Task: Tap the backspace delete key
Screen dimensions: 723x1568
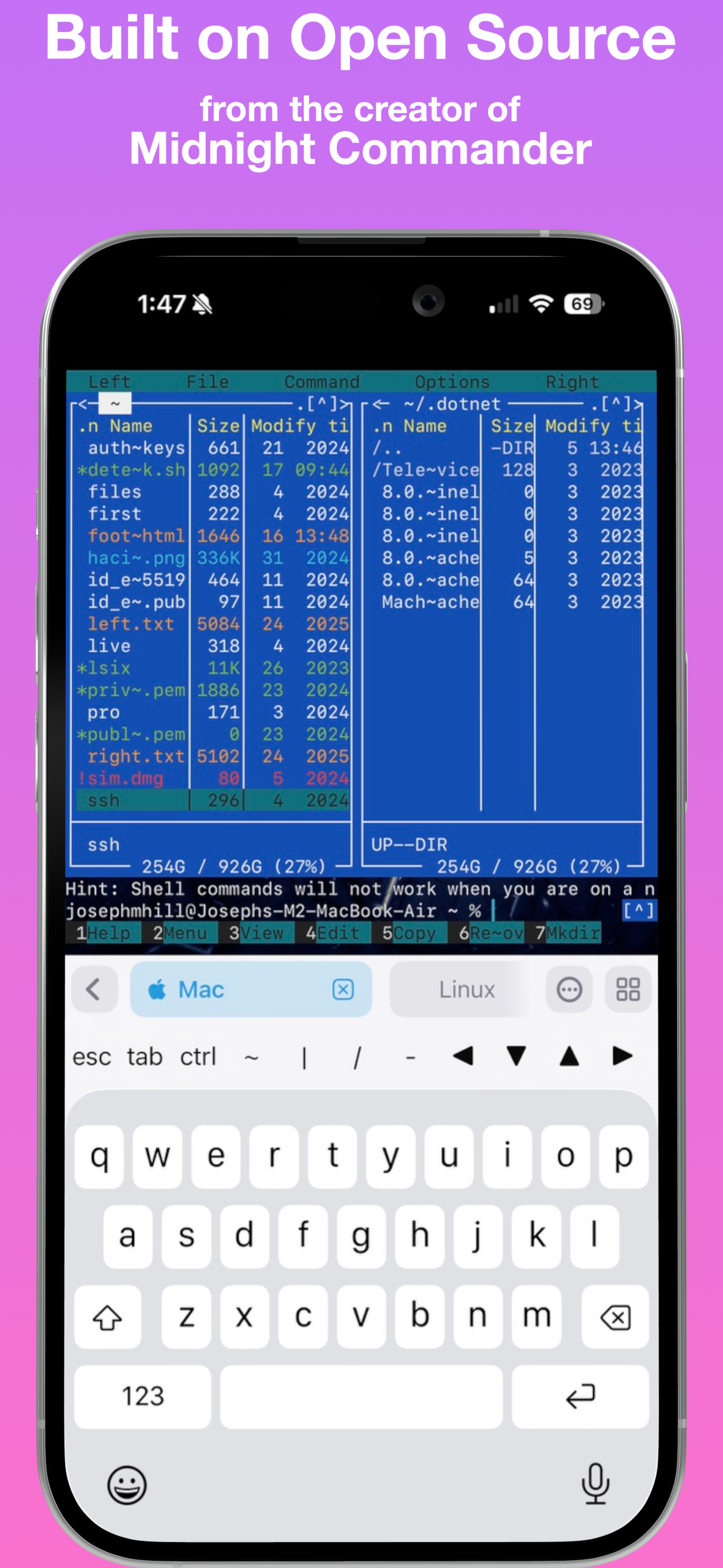Action: pyautogui.click(x=615, y=1317)
